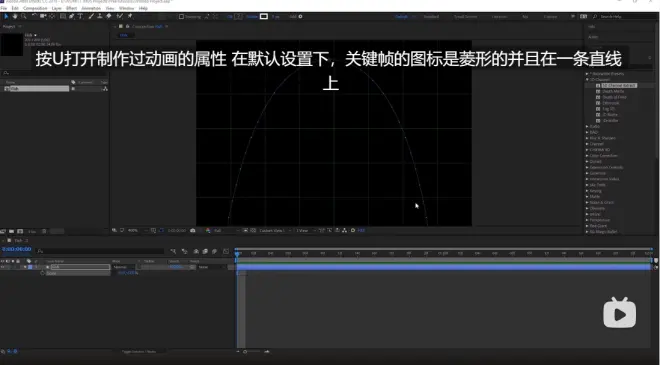Toggle layer visibility eye in timeline
Viewport: 660px width, 365px height.
coord(3,267)
